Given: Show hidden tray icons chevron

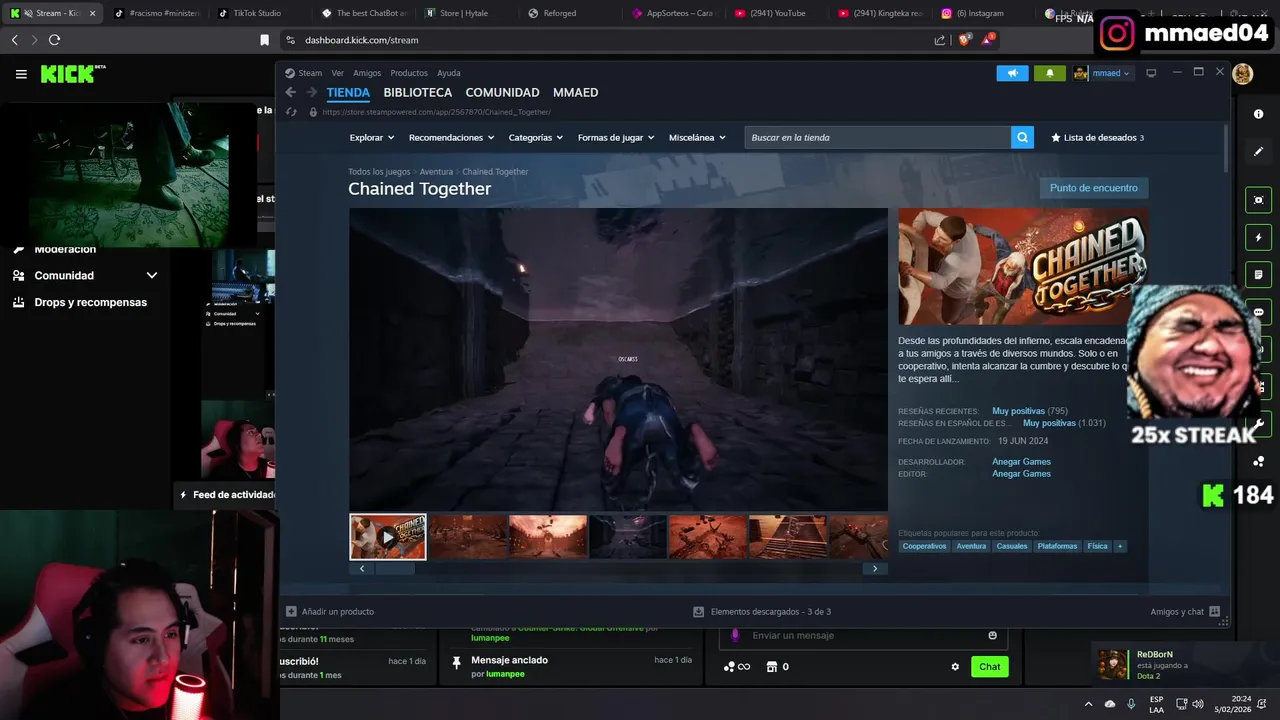Looking at the screenshot, I should [1089, 704].
